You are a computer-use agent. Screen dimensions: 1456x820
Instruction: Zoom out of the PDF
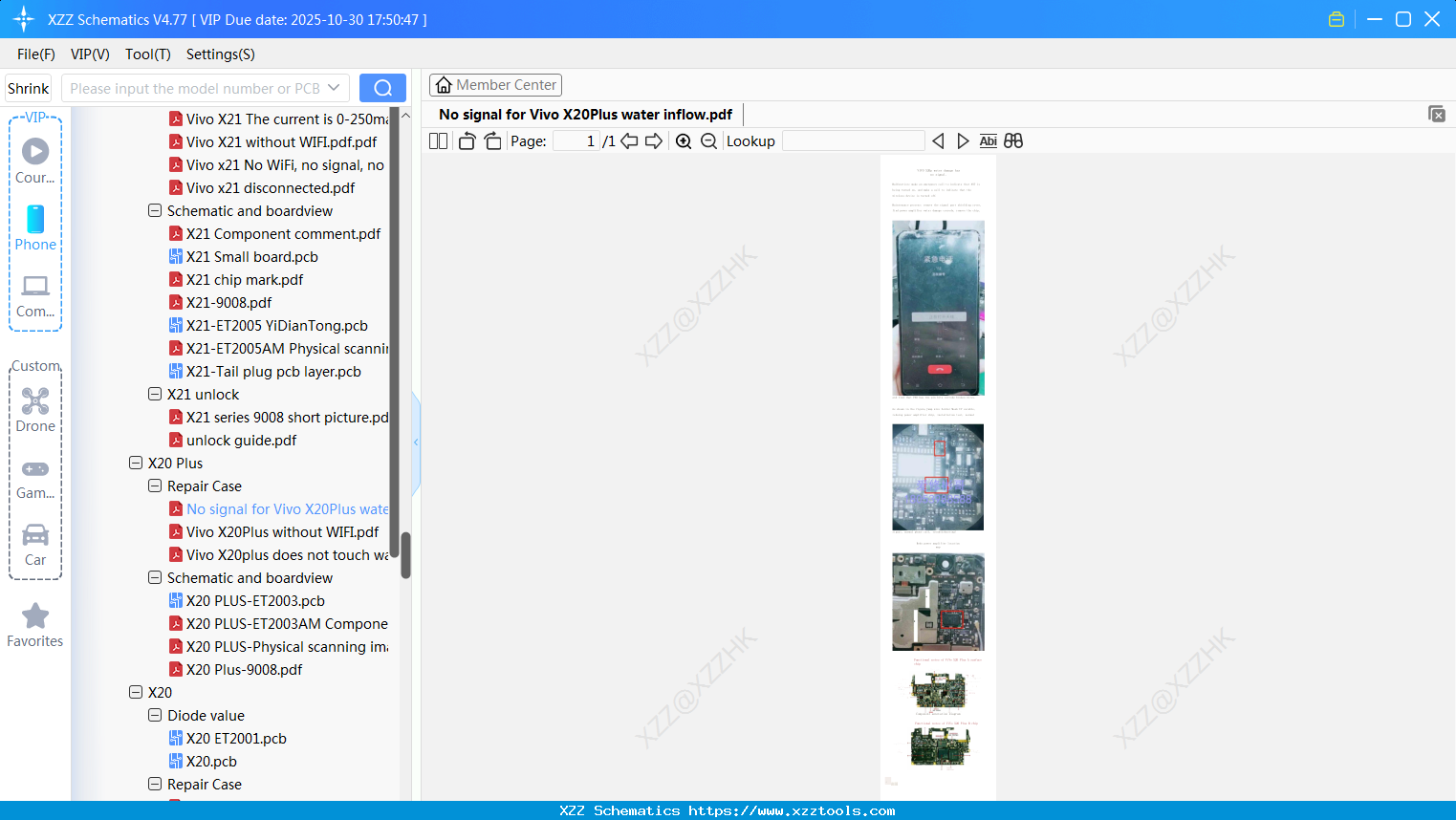coord(708,141)
